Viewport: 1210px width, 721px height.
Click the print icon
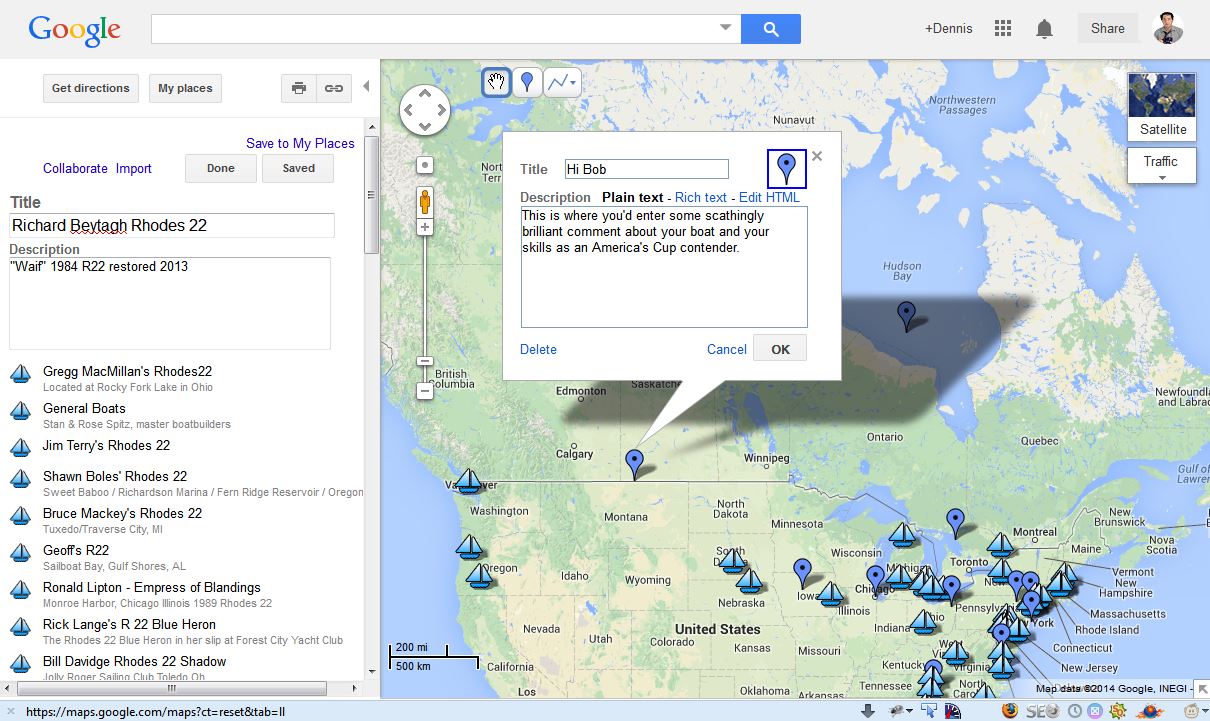(299, 88)
